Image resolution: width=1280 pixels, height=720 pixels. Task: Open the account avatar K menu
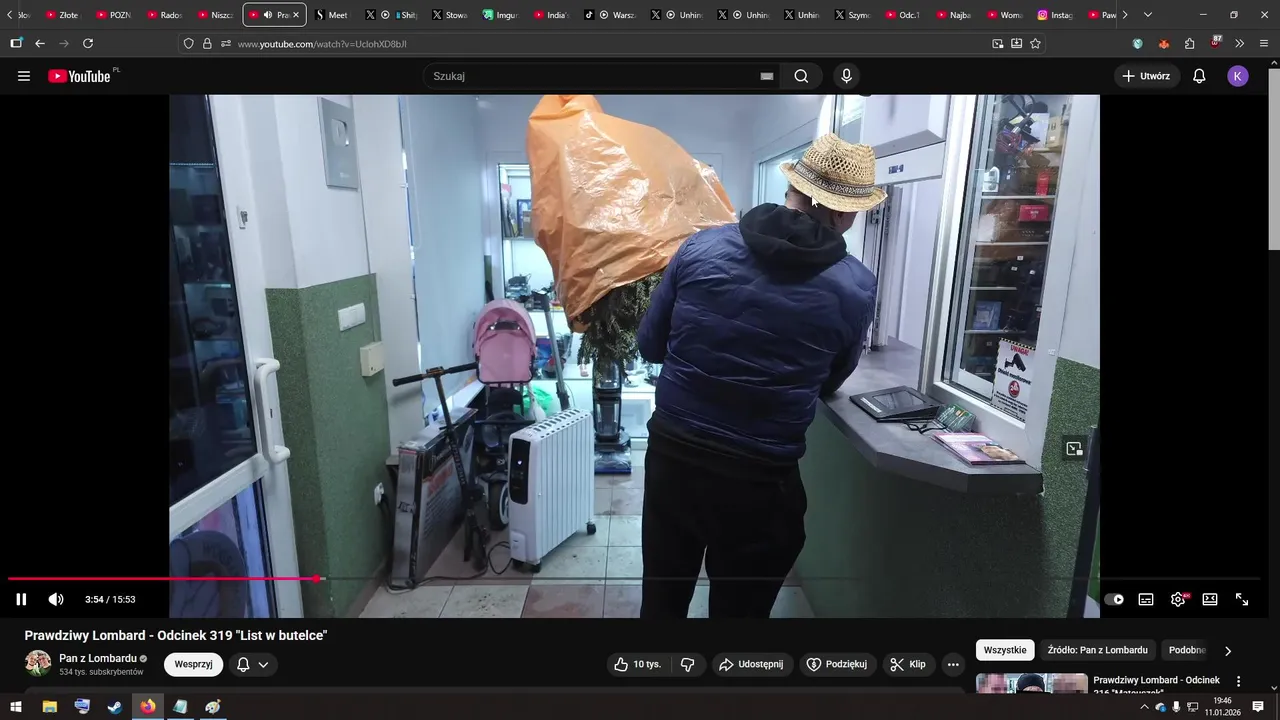(1238, 76)
